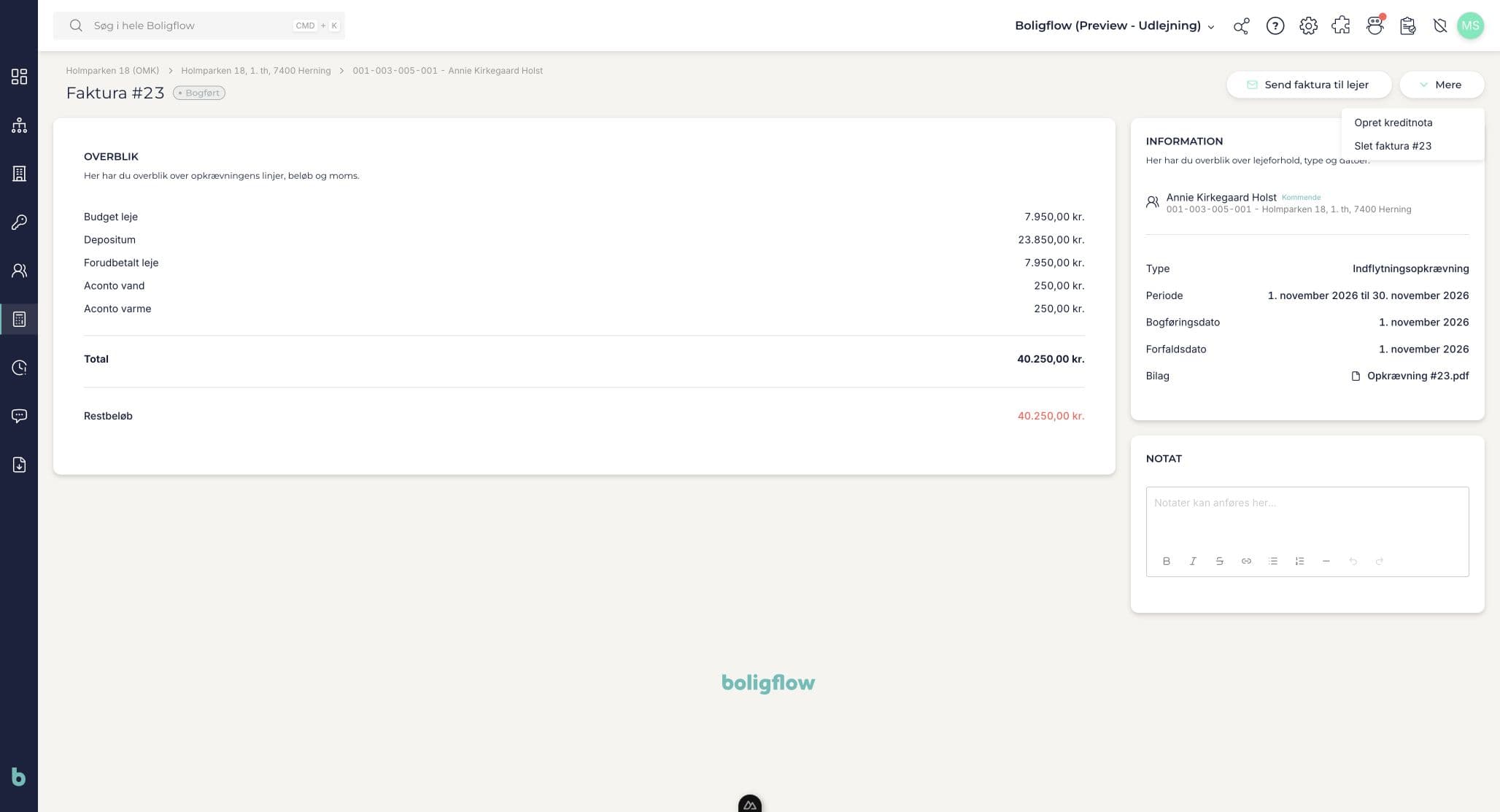Focus the Søg i hele Boligflow search field
Viewport: 1500px width, 812px height.
point(198,26)
